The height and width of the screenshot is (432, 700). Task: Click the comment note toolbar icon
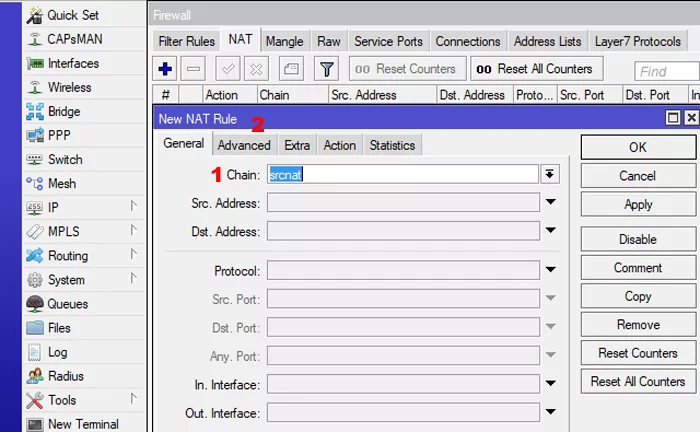pos(291,69)
